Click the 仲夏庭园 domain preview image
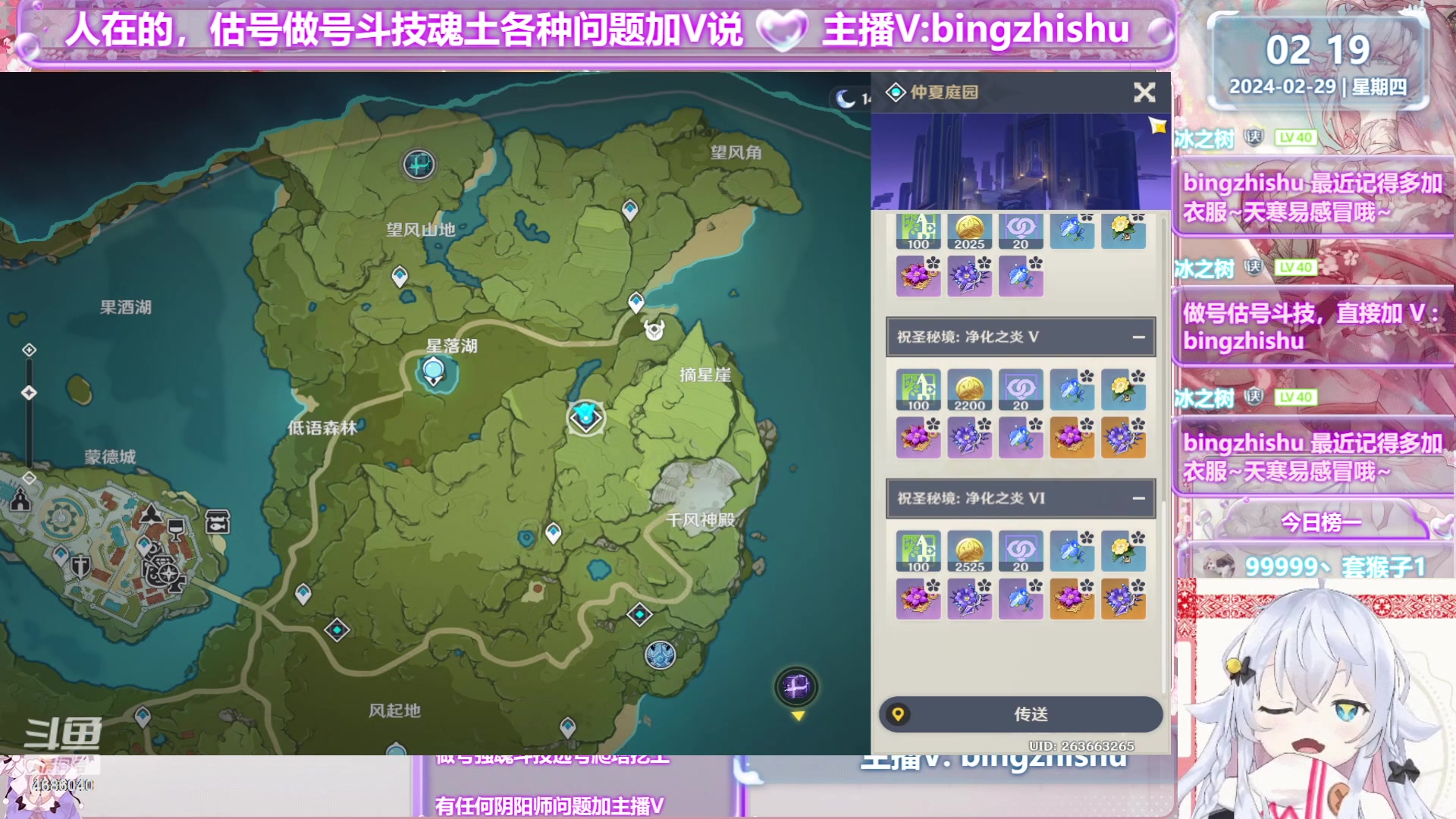The width and height of the screenshot is (1456, 819). click(x=1020, y=162)
